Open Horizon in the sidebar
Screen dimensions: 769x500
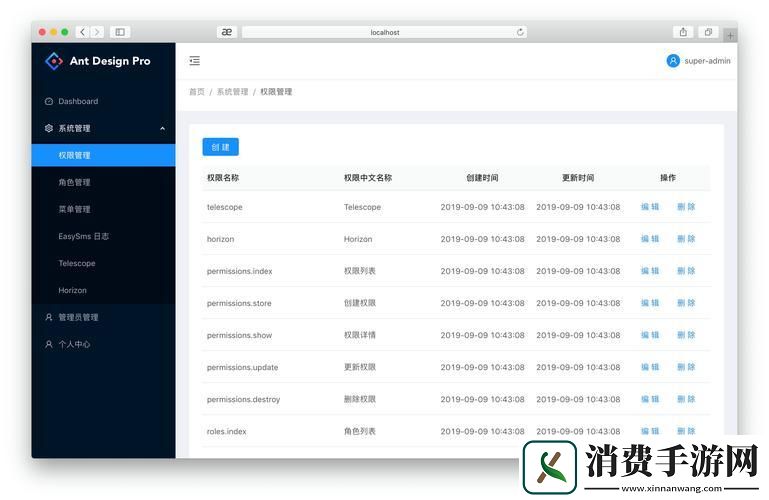click(x=103, y=290)
